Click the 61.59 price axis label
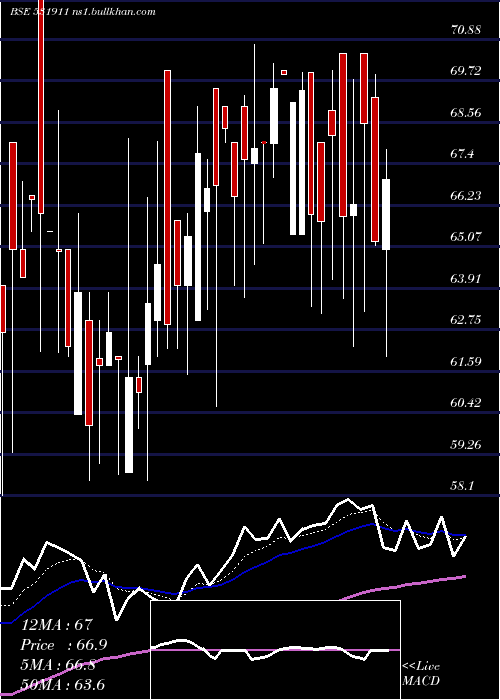 (x=466, y=361)
